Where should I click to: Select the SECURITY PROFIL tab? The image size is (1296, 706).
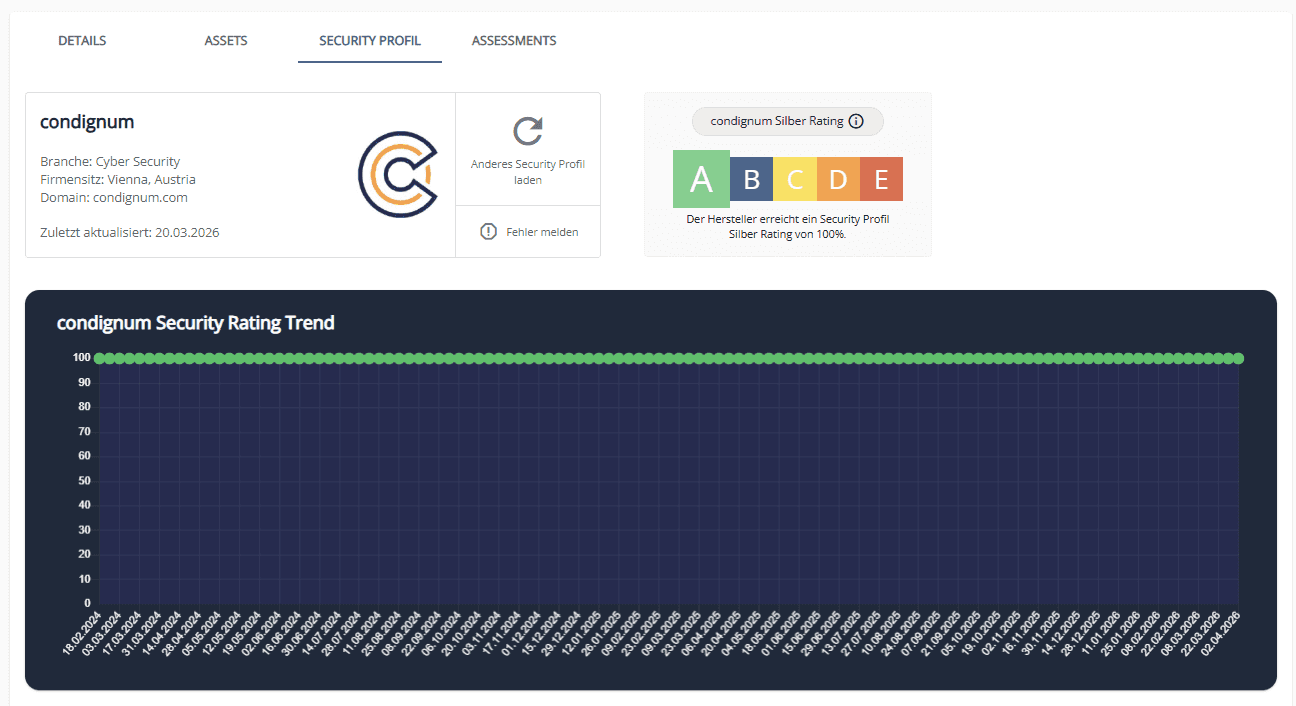(x=369, y=40)
